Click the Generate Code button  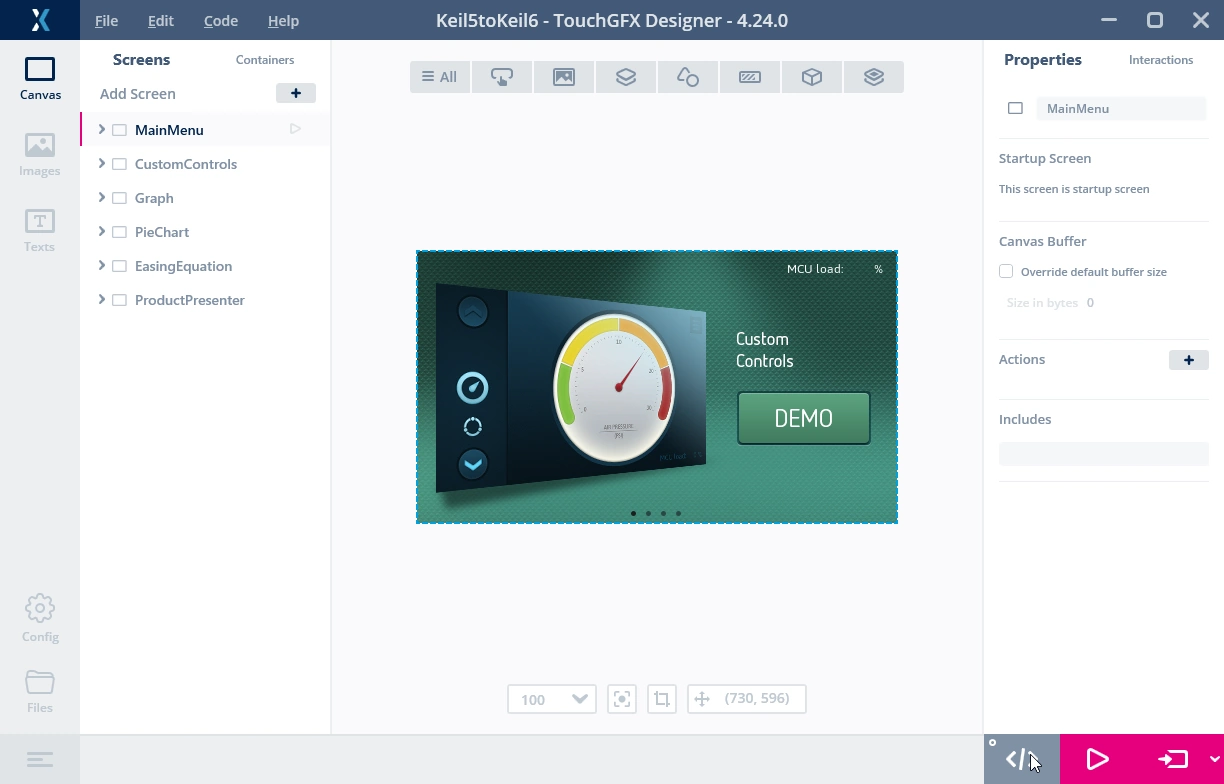[1021, 760]
